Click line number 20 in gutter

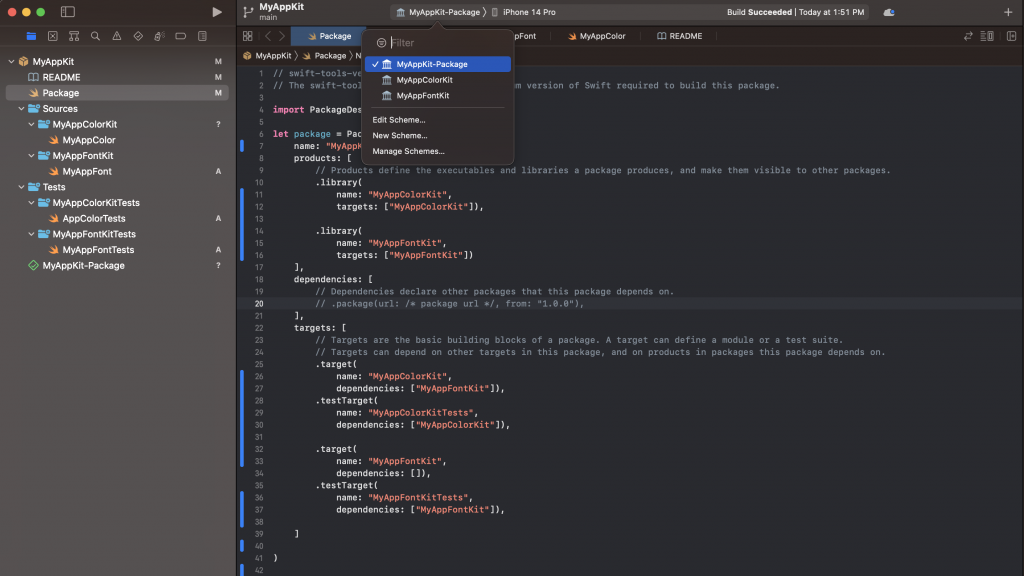(259, 304)
